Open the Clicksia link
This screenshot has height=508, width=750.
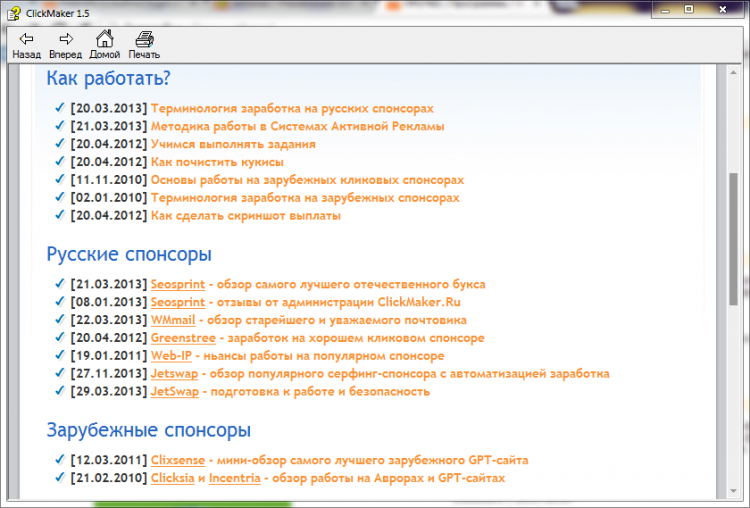pos(173,478)
